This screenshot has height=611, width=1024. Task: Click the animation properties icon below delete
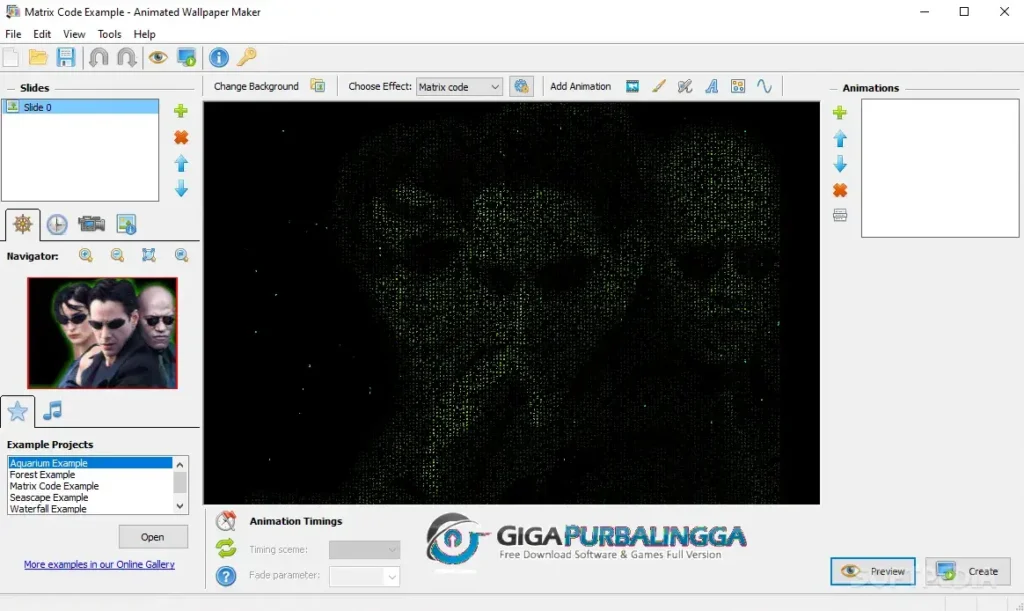pos(840,215)
